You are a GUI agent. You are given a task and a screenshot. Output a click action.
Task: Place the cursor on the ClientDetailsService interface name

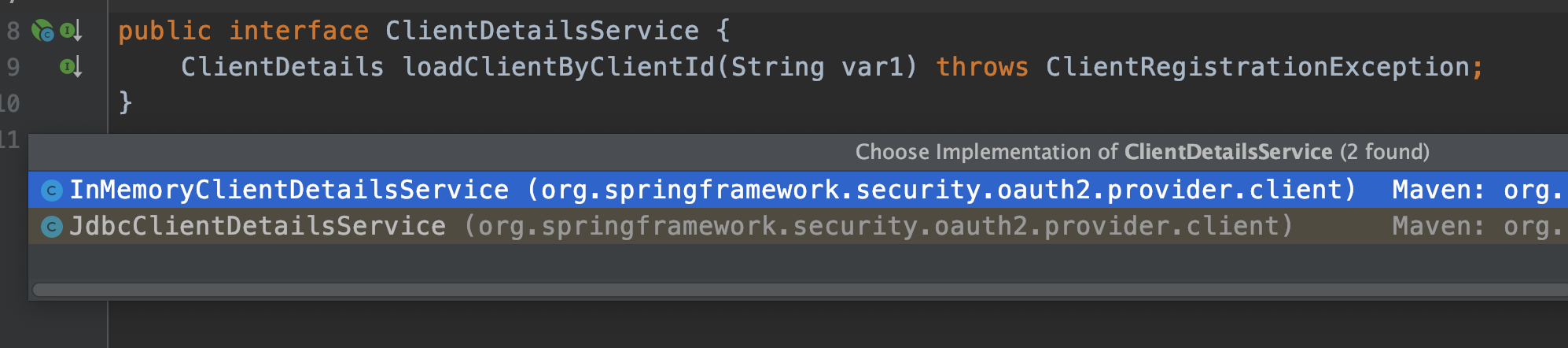(542, 31)
